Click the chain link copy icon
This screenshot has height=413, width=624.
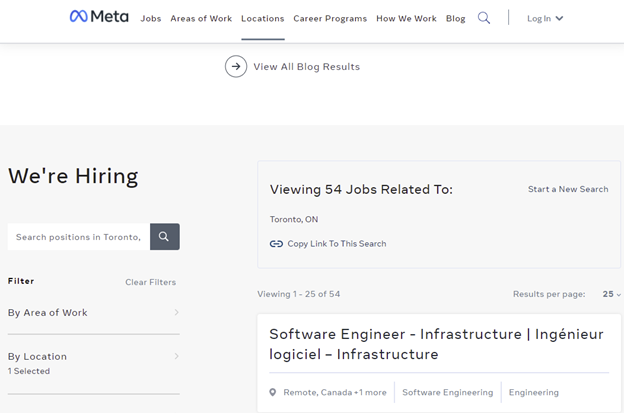[277, 244]
